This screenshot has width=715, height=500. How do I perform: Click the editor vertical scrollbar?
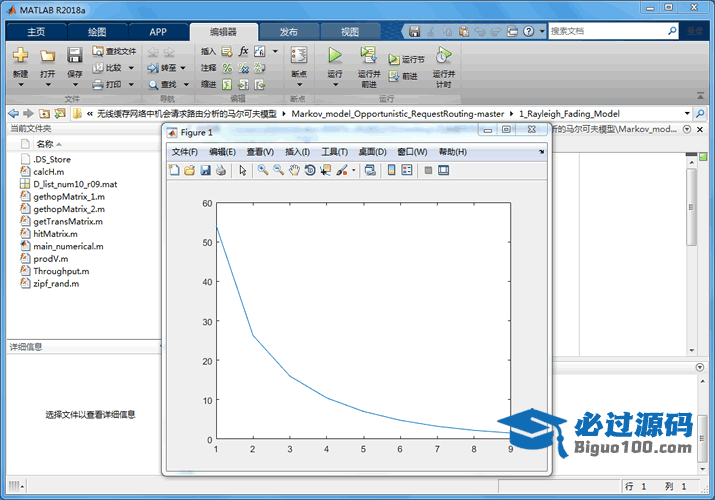click(691, 207)
